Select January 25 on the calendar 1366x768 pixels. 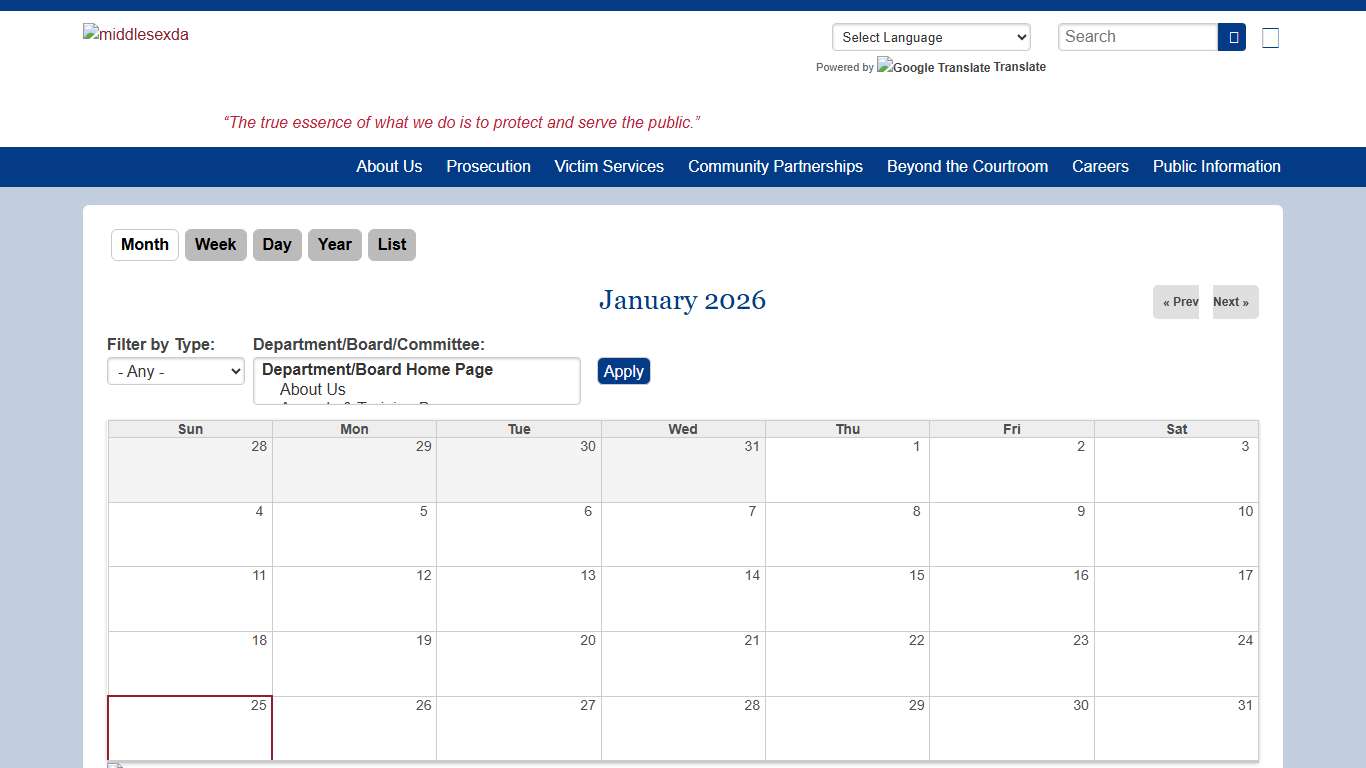coord(189,730)
